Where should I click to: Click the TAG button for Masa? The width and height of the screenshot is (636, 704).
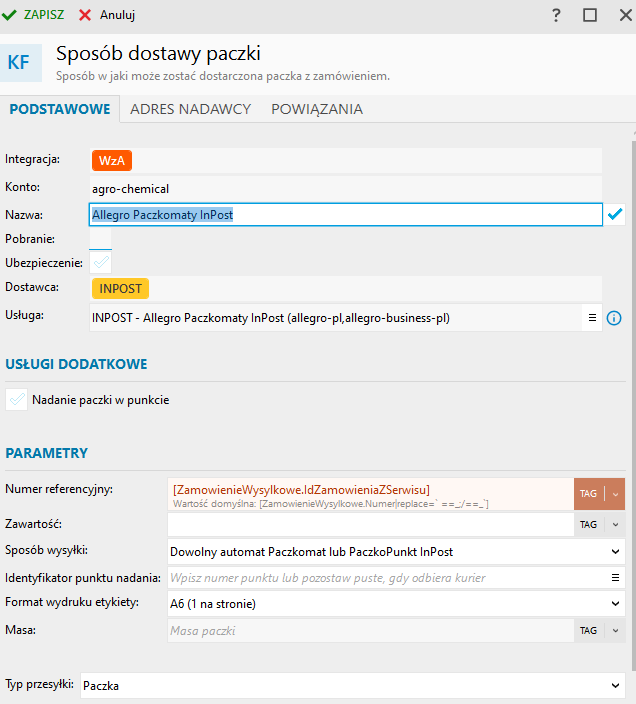pos(589,630)
